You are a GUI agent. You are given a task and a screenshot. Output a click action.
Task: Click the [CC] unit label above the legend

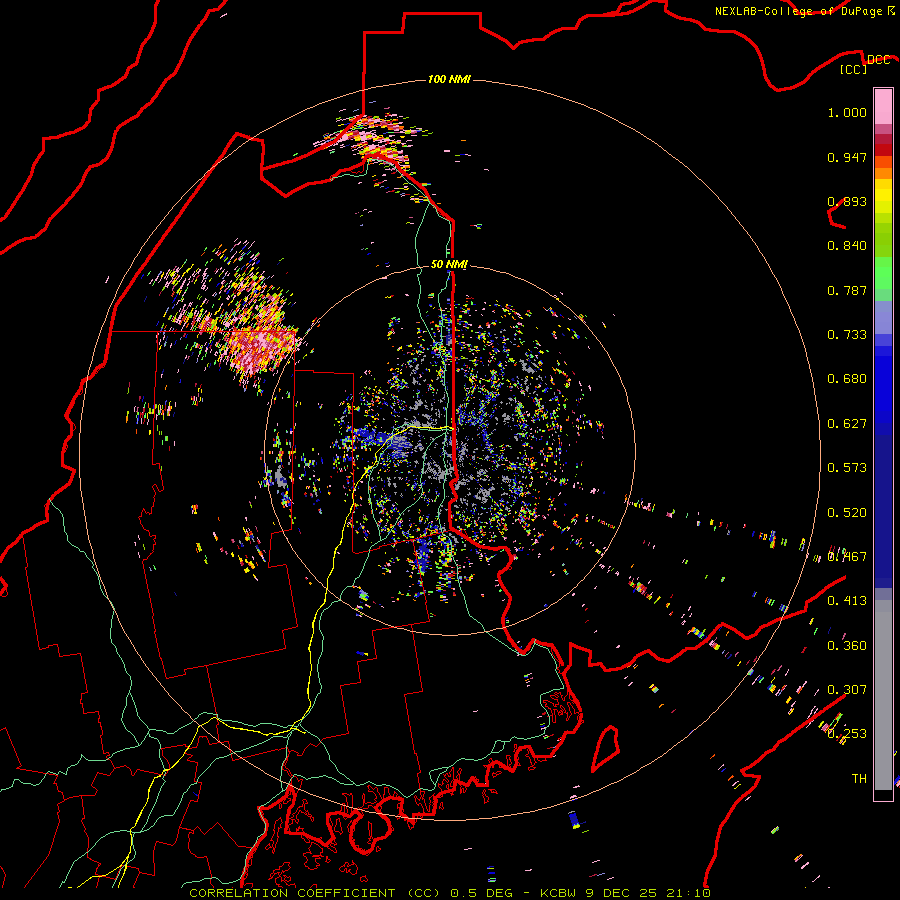854,69
